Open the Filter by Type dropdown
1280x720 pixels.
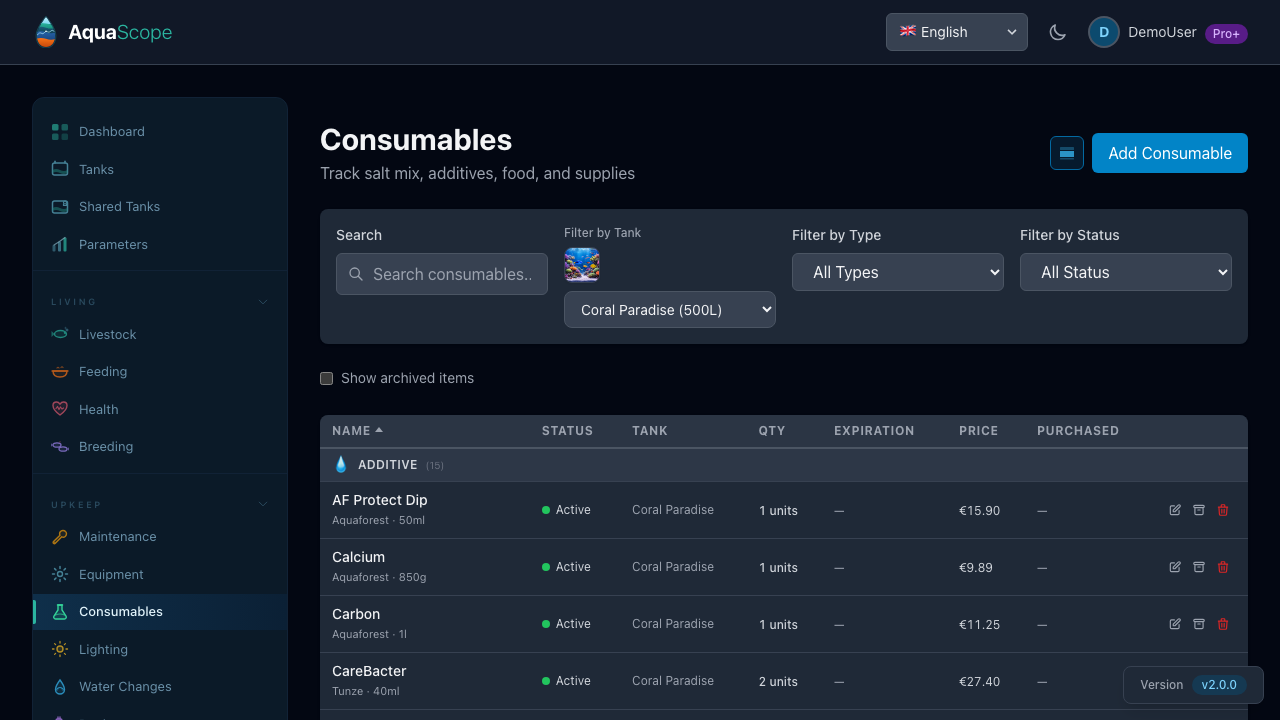pos(897,271)
